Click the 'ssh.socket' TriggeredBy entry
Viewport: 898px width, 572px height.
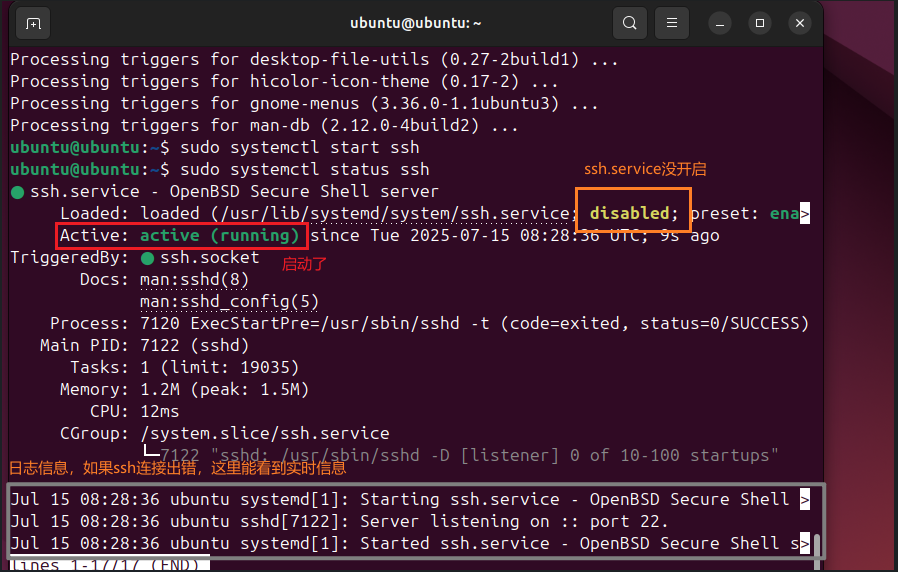pyautogui.click(x=210, y=258)
